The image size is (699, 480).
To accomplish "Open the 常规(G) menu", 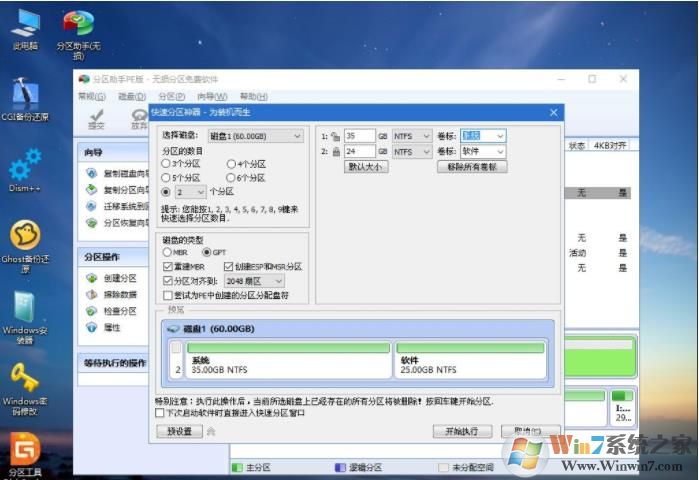I will 91,97.
